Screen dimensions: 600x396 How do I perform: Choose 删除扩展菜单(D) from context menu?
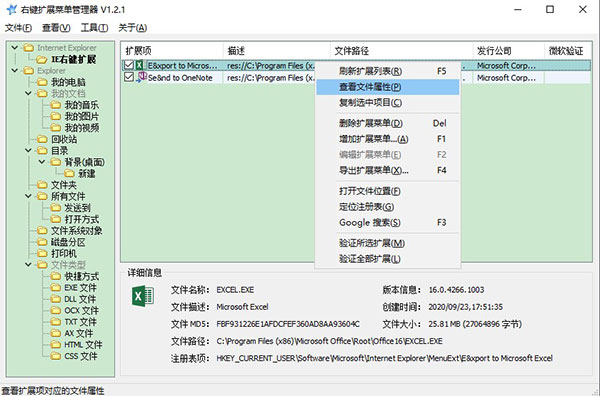click(388, 123)
